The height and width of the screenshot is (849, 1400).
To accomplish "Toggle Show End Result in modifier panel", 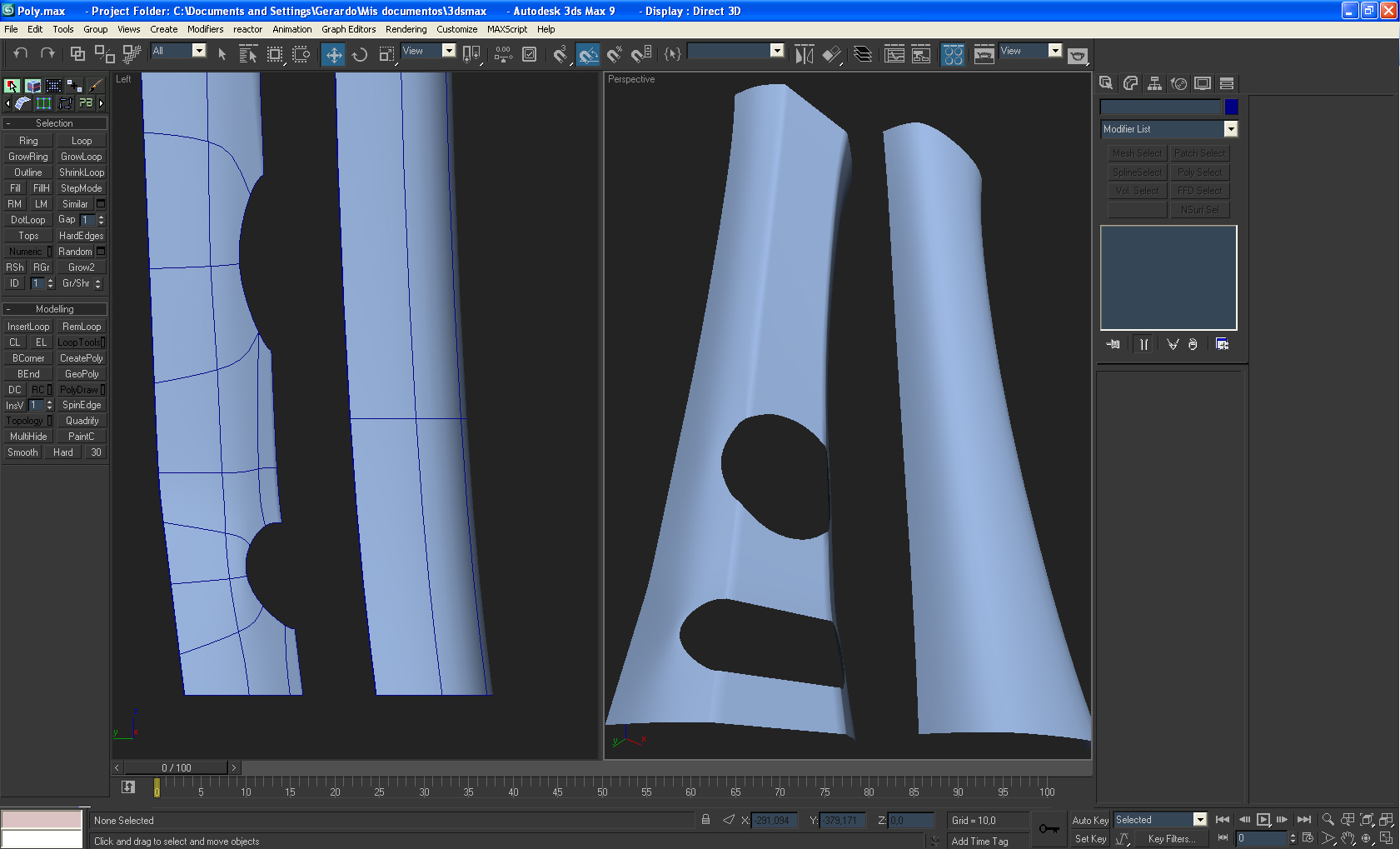I will pos(1144,344).
